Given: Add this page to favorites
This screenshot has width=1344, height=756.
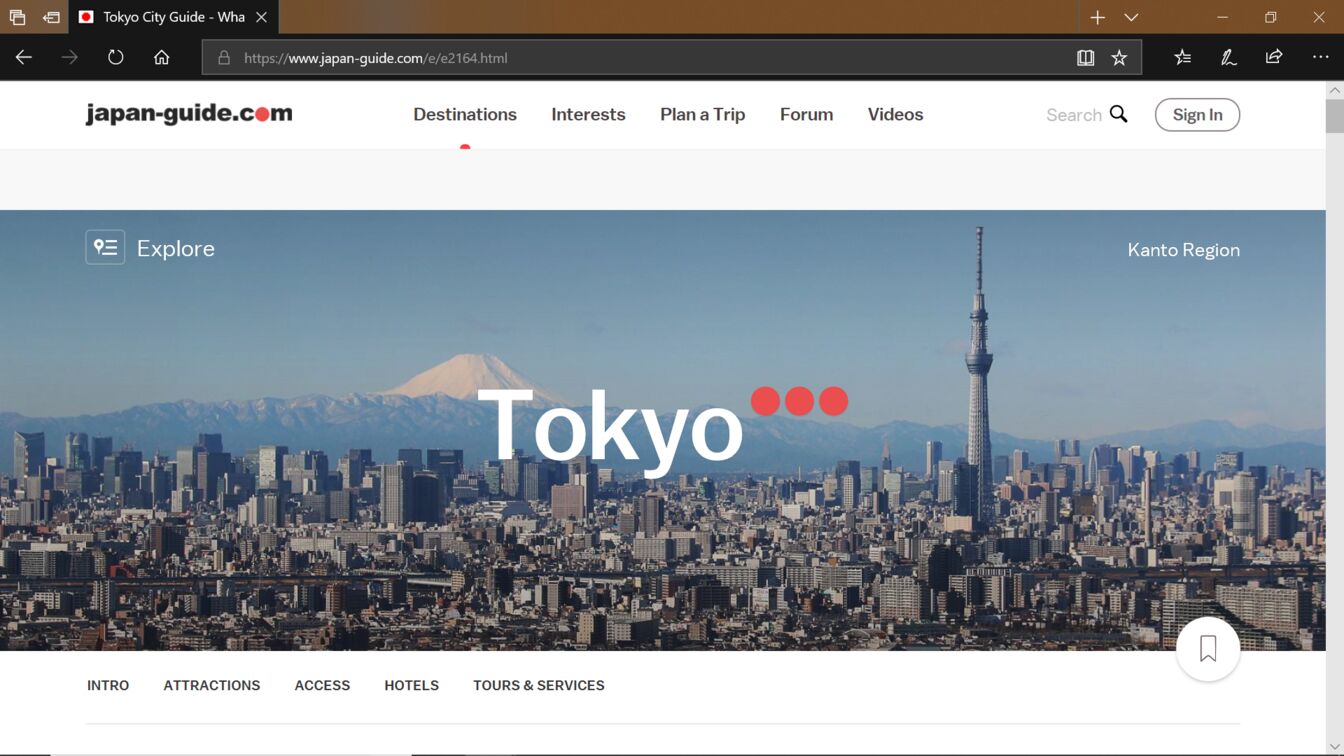Looking at the screenshot, I should (1119, 58).
